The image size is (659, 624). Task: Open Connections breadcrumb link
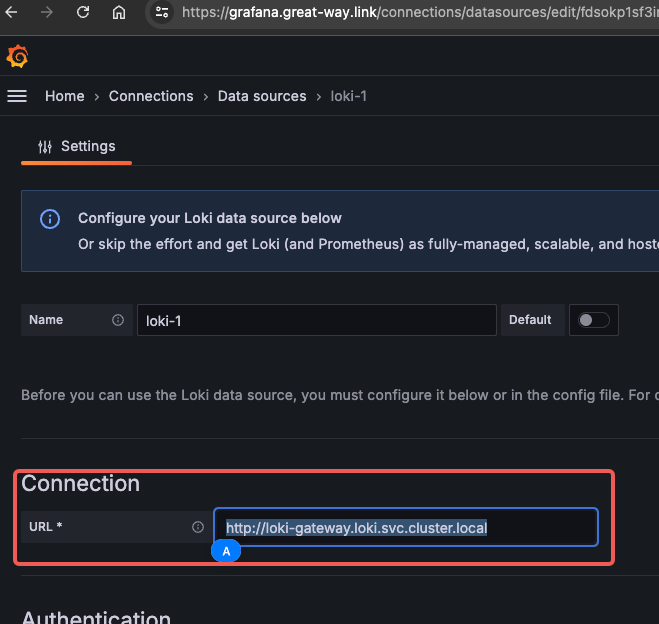[151, 96]
